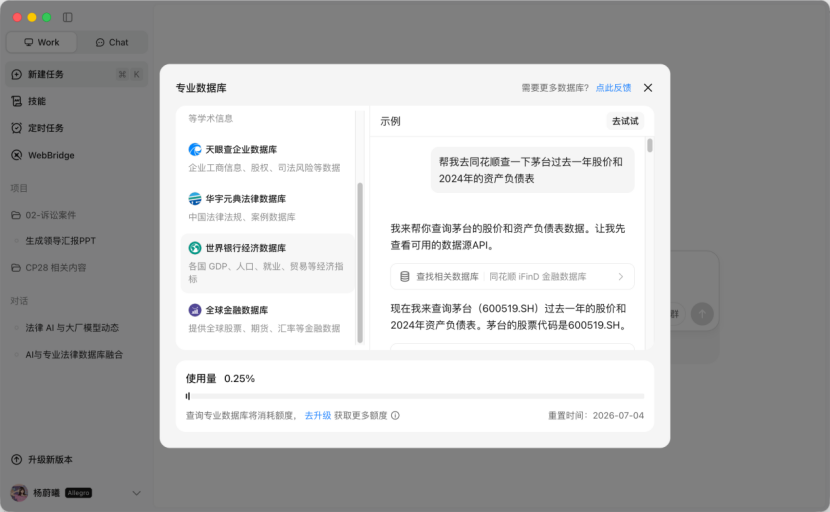Open conversation 法律 AI 与大厂模型动态
Screen dimensions: 830x512
click(x=72, y=328)
